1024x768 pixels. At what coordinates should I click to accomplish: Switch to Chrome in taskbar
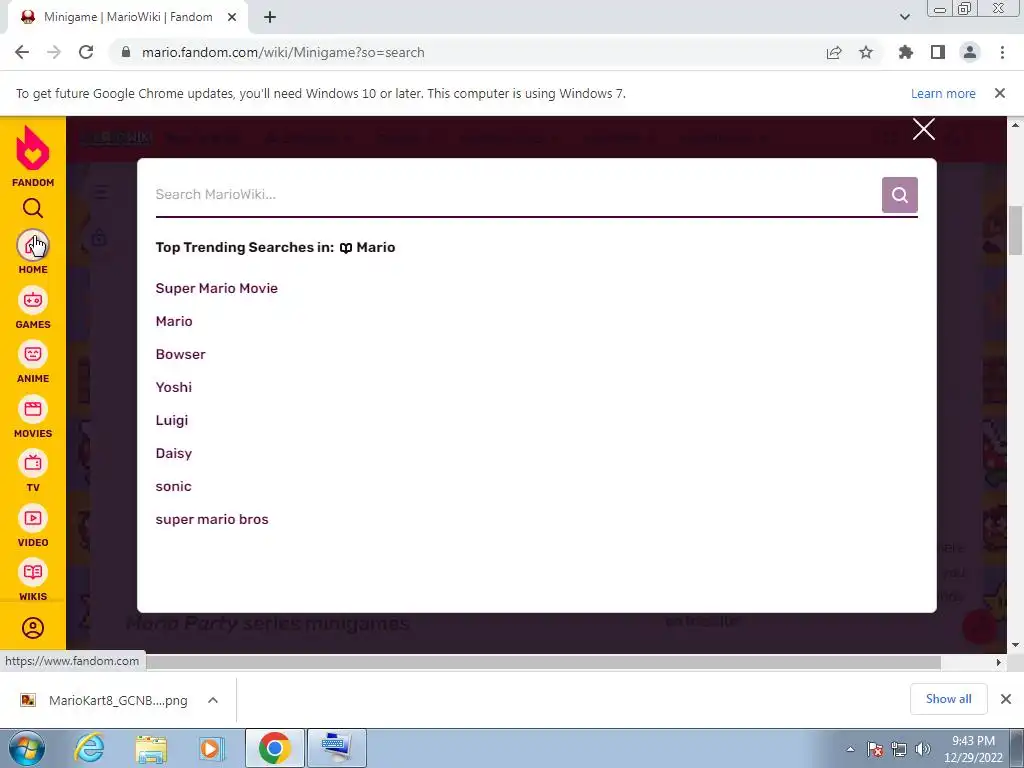coord(274,748)
